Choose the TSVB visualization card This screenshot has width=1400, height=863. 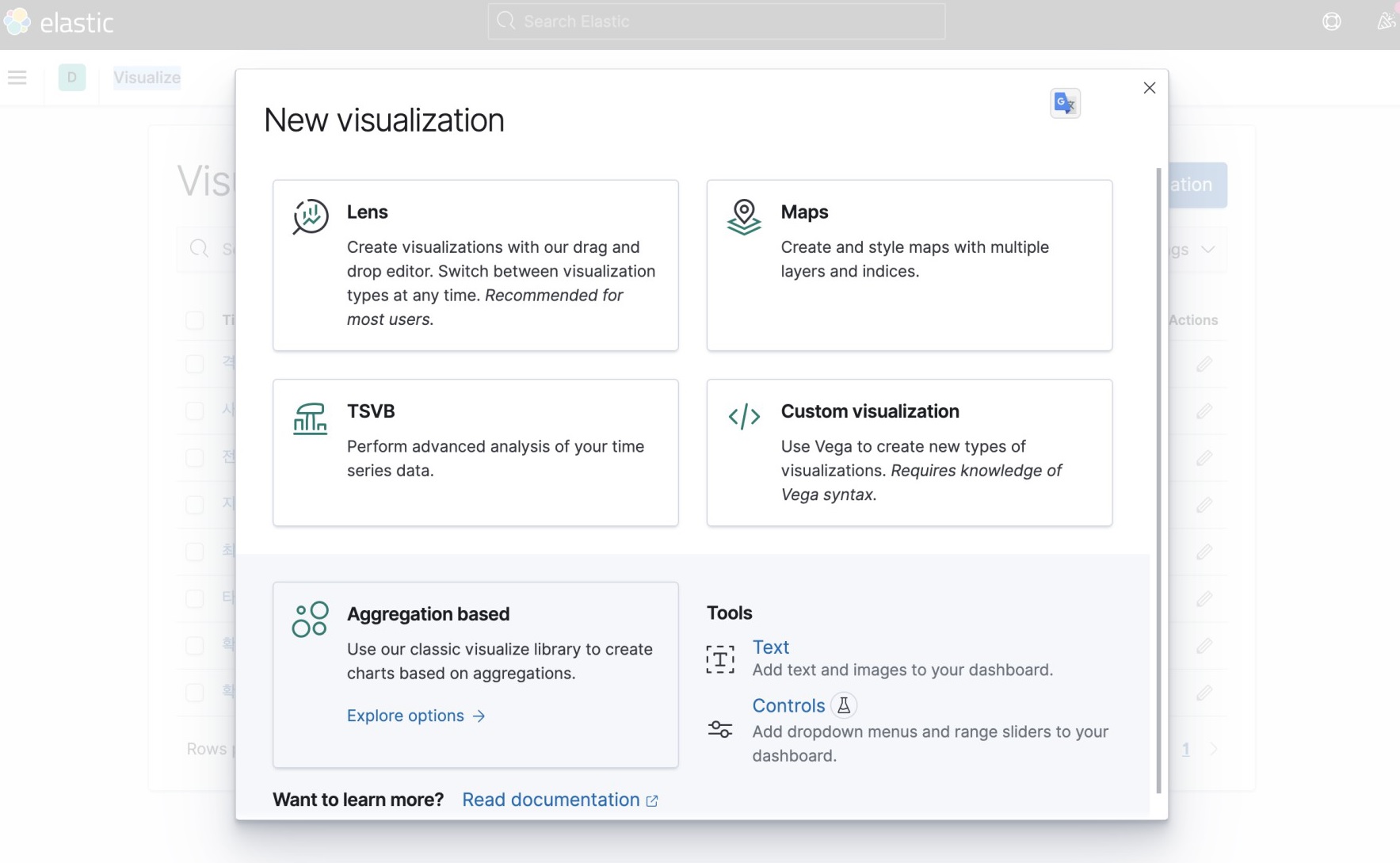[x=475, y=453]
